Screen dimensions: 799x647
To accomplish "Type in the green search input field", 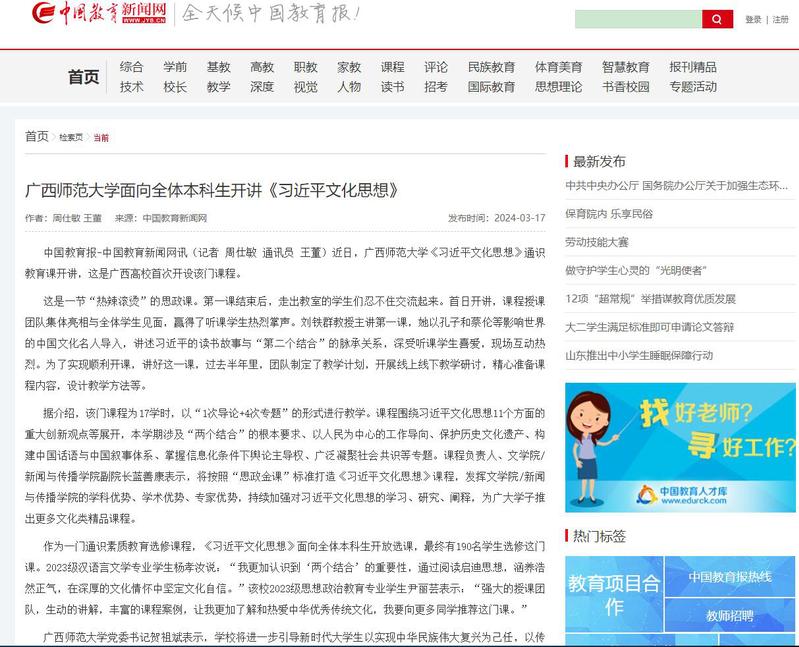I will coord(638,19).
